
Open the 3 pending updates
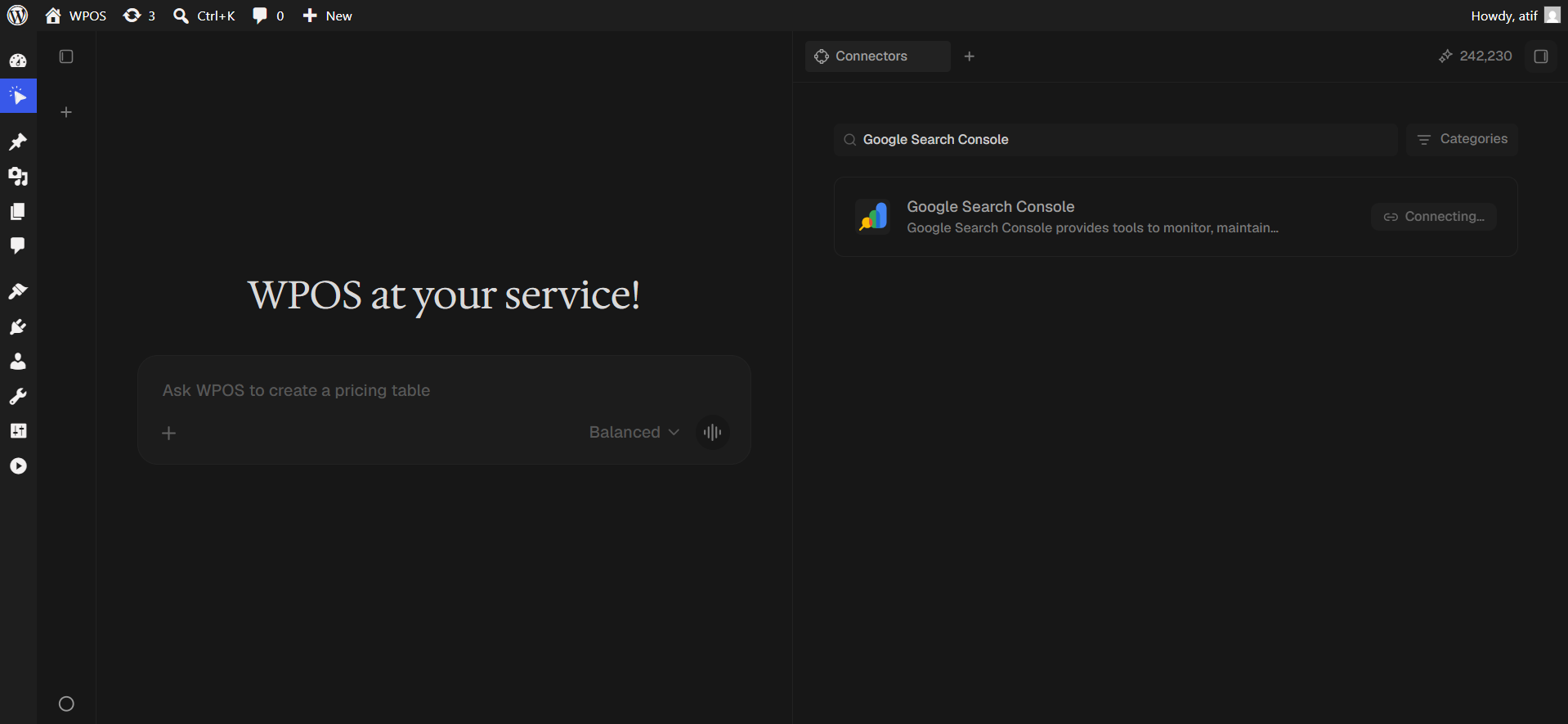click(139, 16)
